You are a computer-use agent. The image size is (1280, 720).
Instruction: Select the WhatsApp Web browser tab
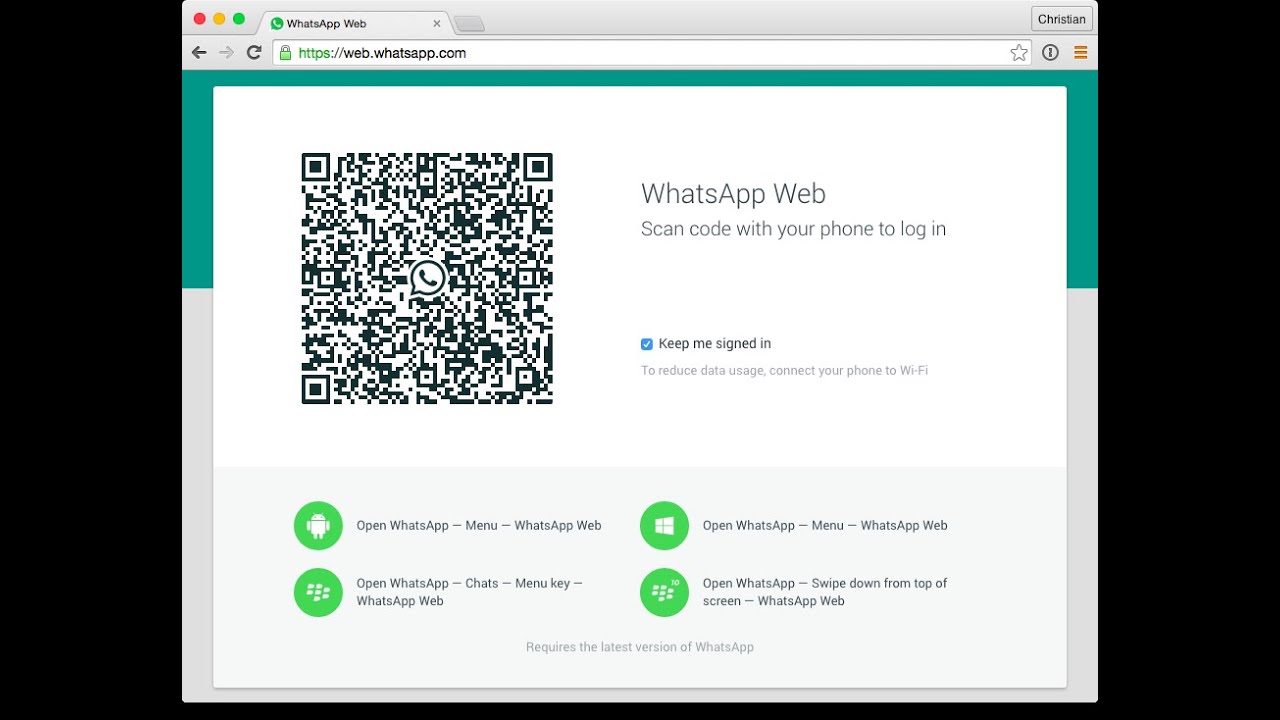point(354,23)
